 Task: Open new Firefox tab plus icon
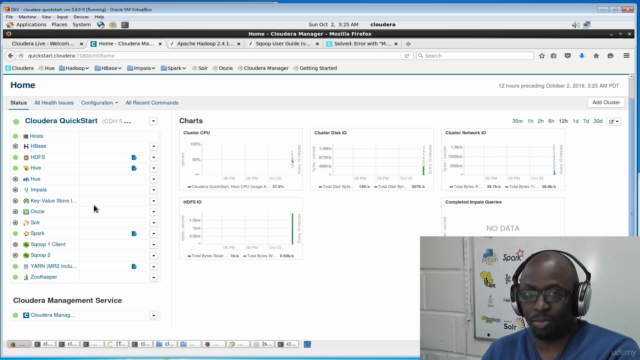(408, 44)
